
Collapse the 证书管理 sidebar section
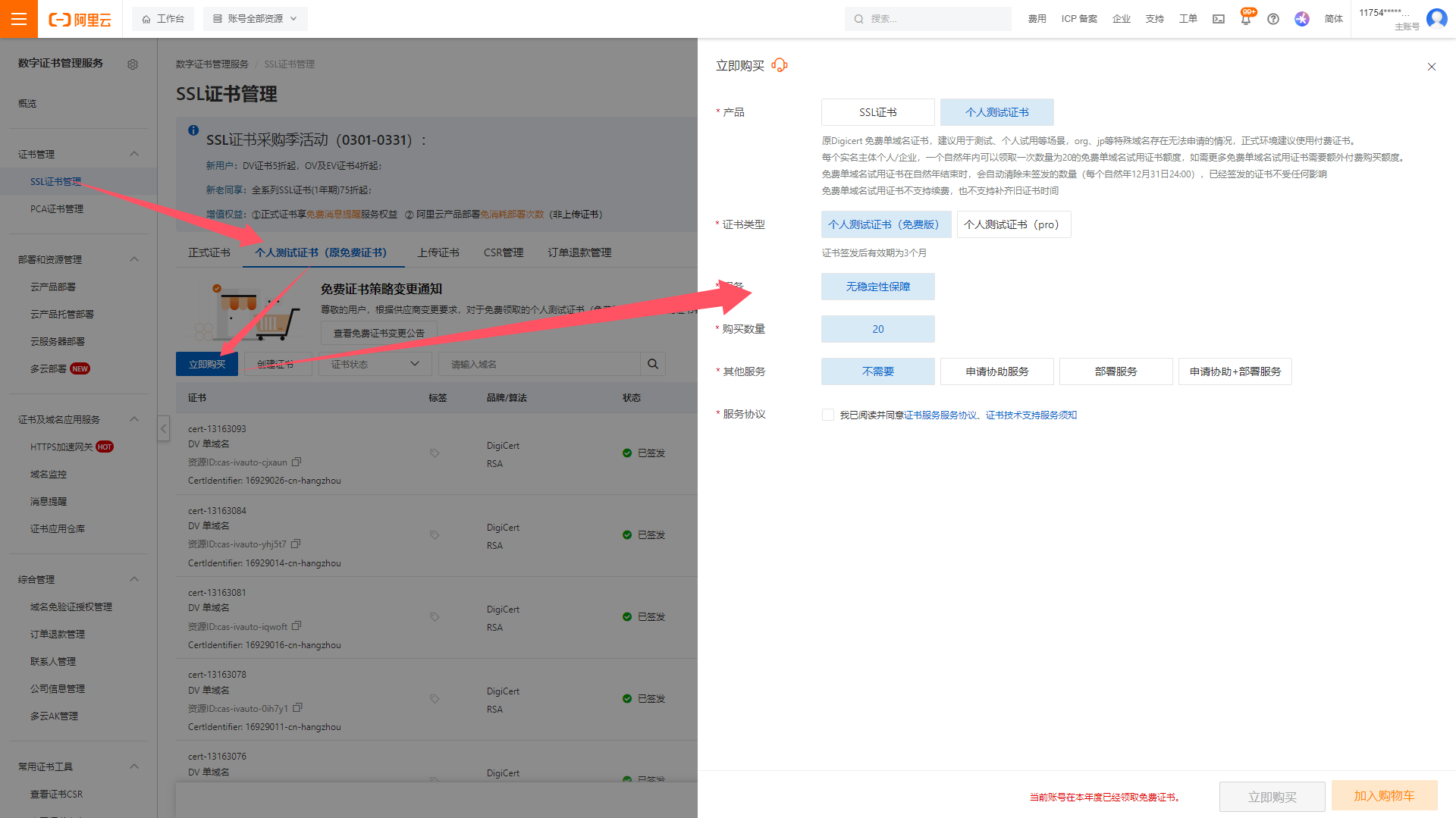pyautogui.click(x=134, y=154)
